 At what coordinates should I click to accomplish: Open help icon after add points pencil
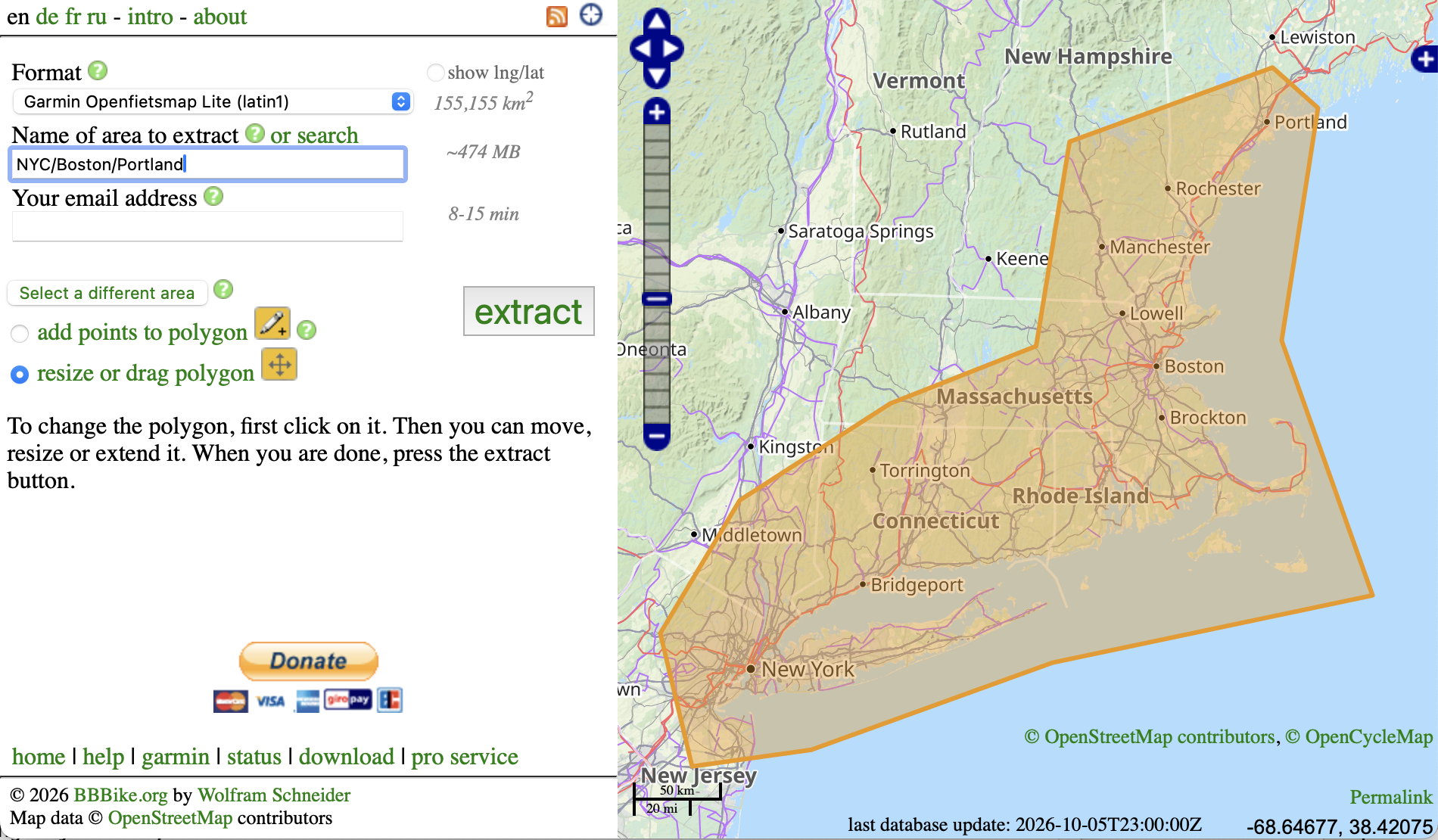pos(307,330)
